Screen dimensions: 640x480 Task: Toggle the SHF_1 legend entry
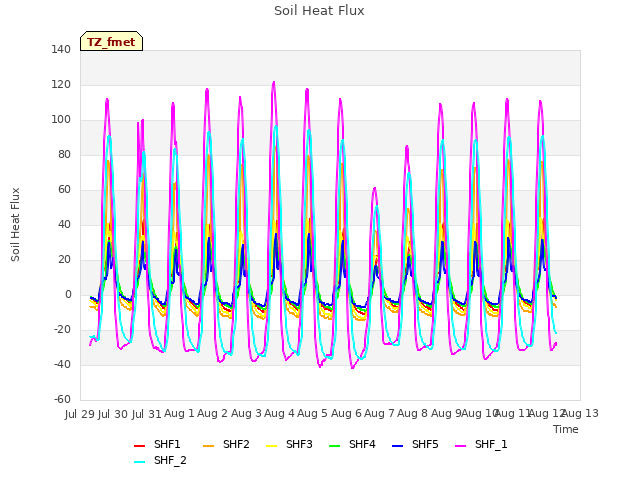click(x=481, y=444)
